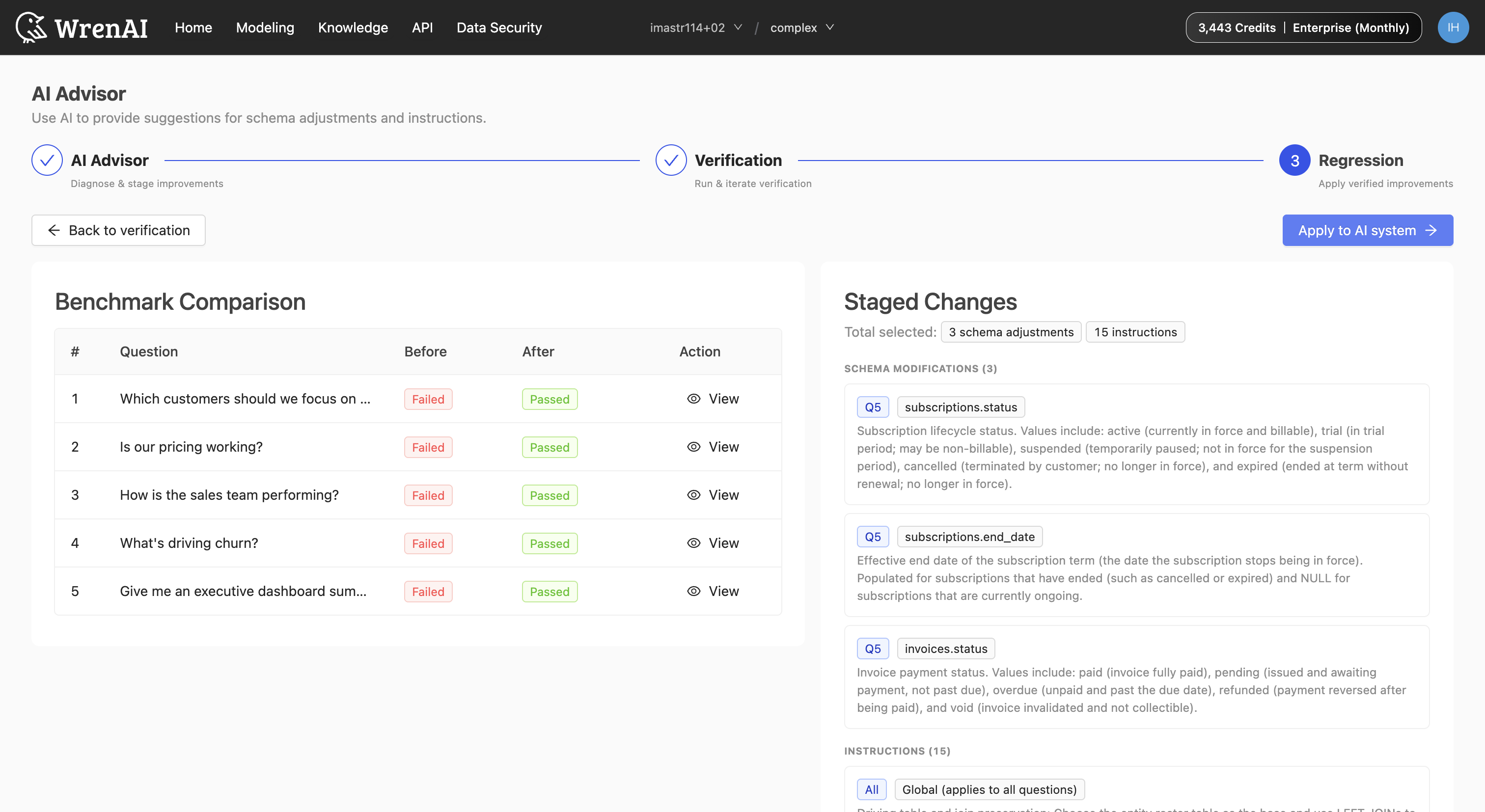Open the credits and Enterprise plan badge
The image size is (1485, 812).
coord(1303,27)
